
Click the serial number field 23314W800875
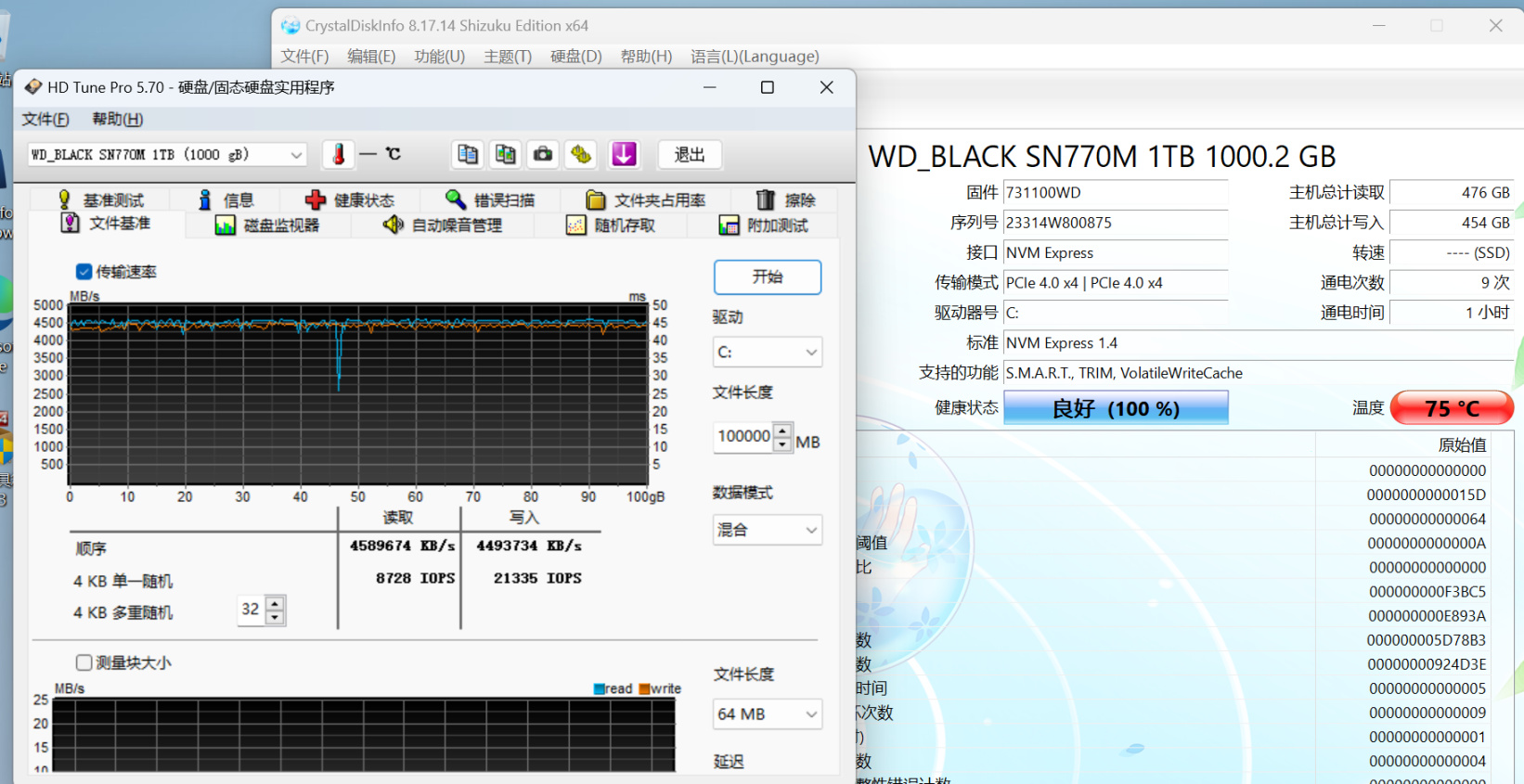pos(1116,223)
